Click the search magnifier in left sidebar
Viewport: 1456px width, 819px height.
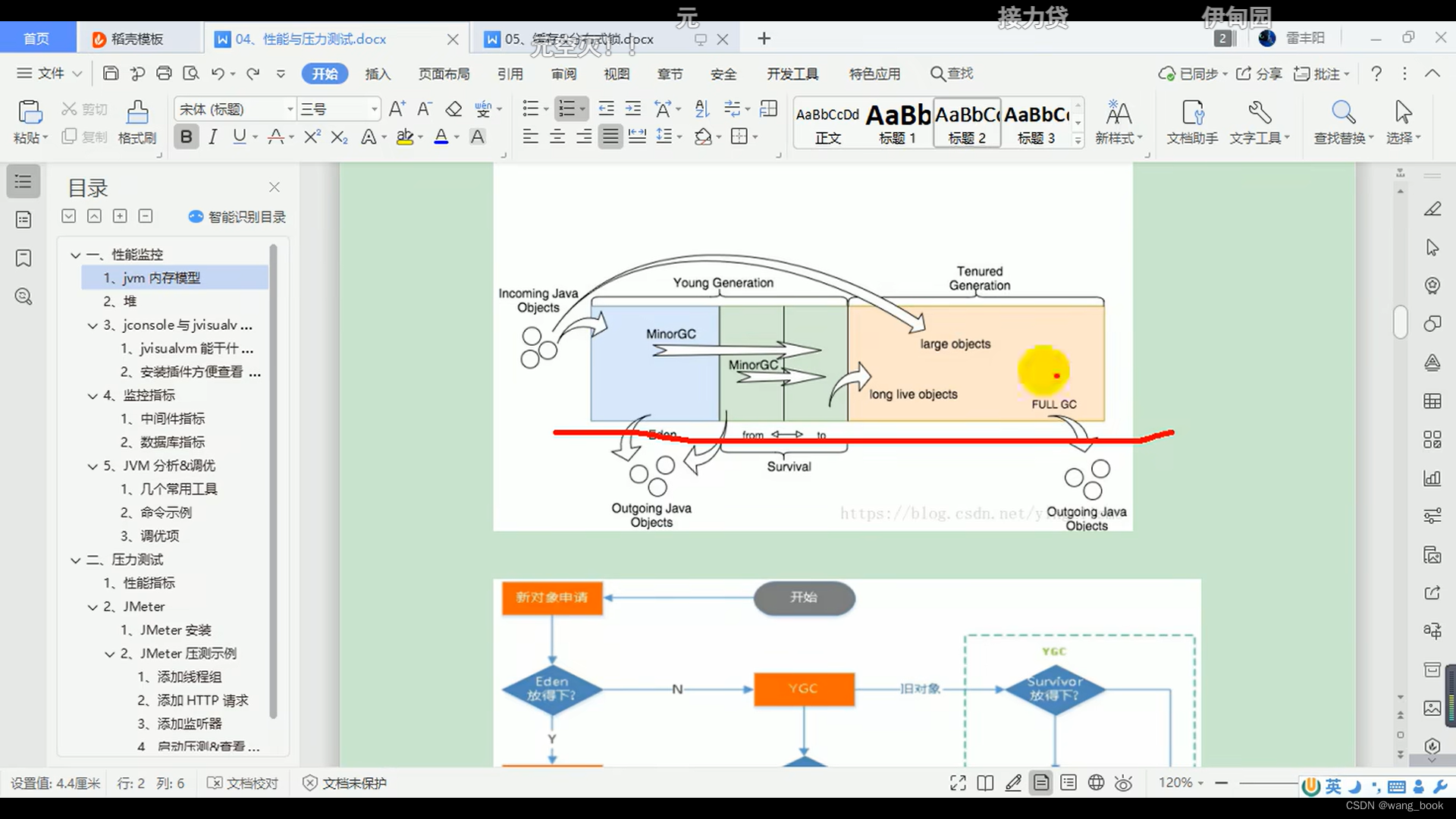pos(24,297)
